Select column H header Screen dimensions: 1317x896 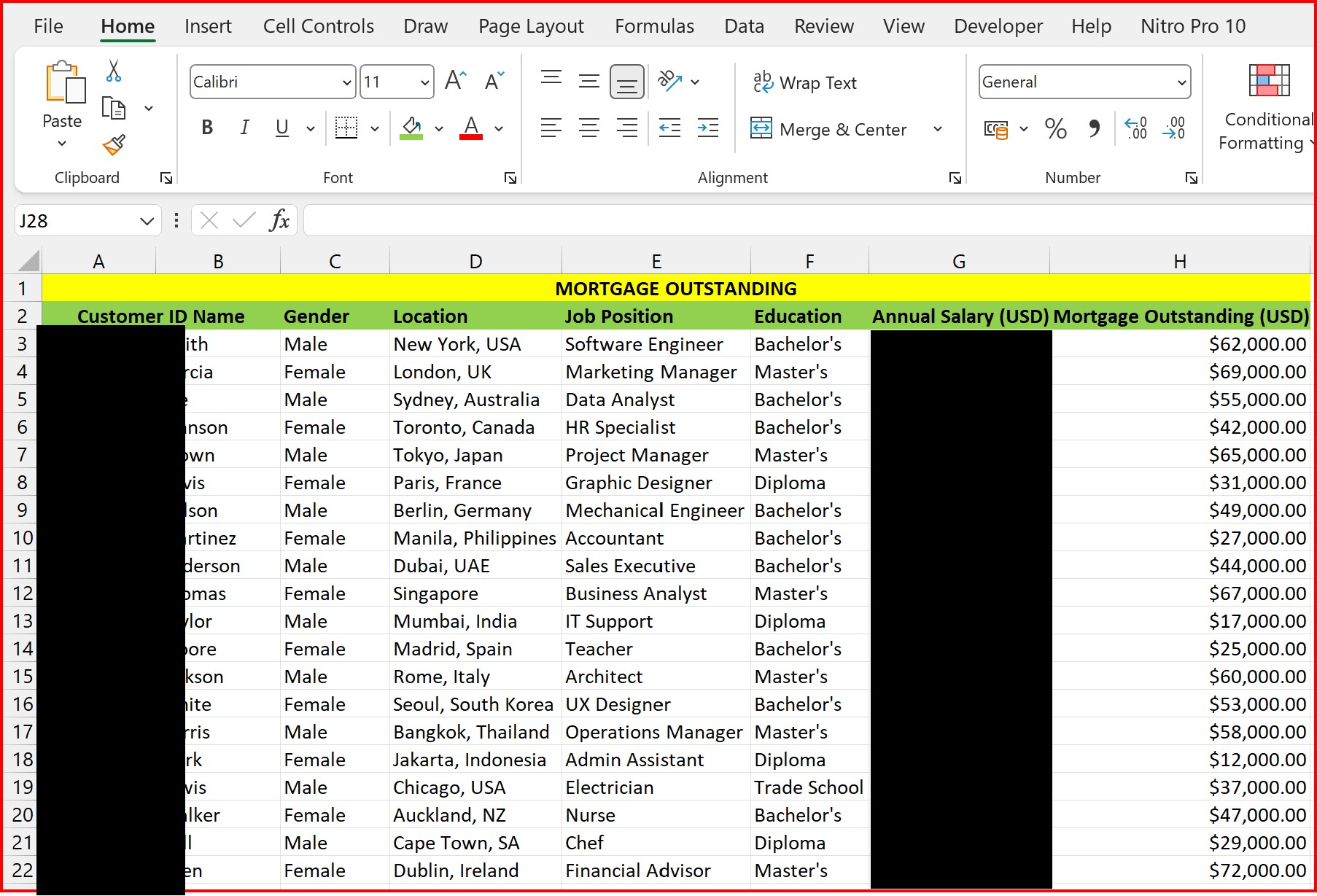1180,261
